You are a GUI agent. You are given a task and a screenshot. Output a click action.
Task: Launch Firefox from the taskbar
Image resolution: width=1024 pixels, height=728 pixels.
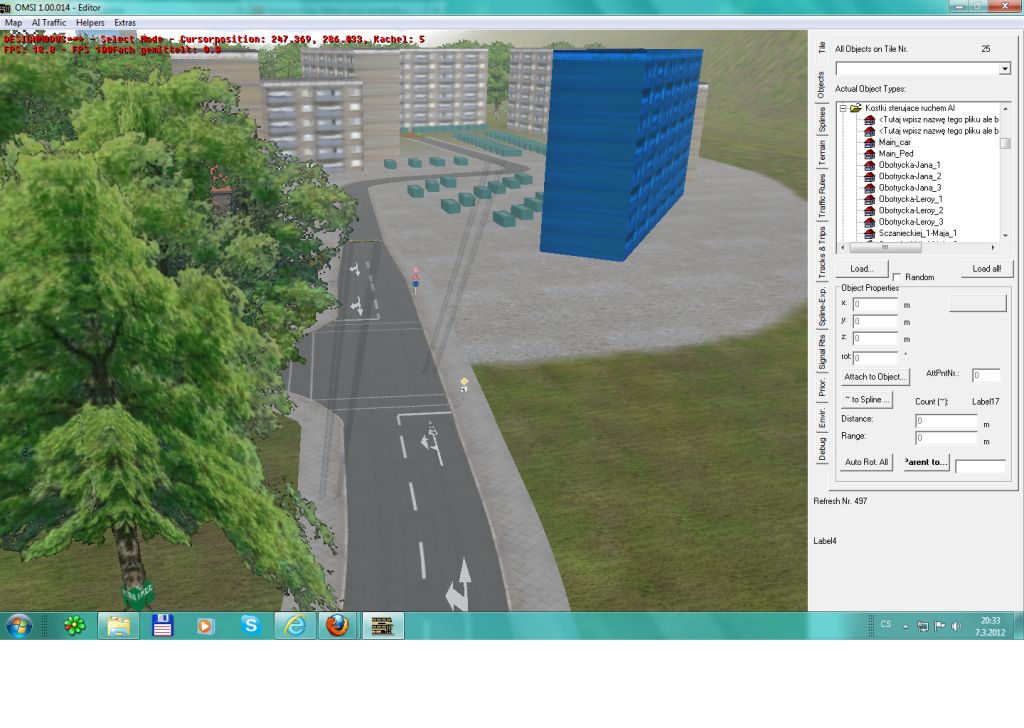pos(337,625)
